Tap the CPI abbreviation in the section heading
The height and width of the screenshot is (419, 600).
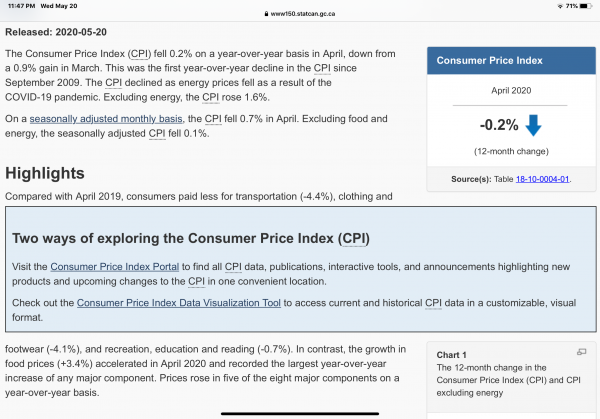[353, 239]
